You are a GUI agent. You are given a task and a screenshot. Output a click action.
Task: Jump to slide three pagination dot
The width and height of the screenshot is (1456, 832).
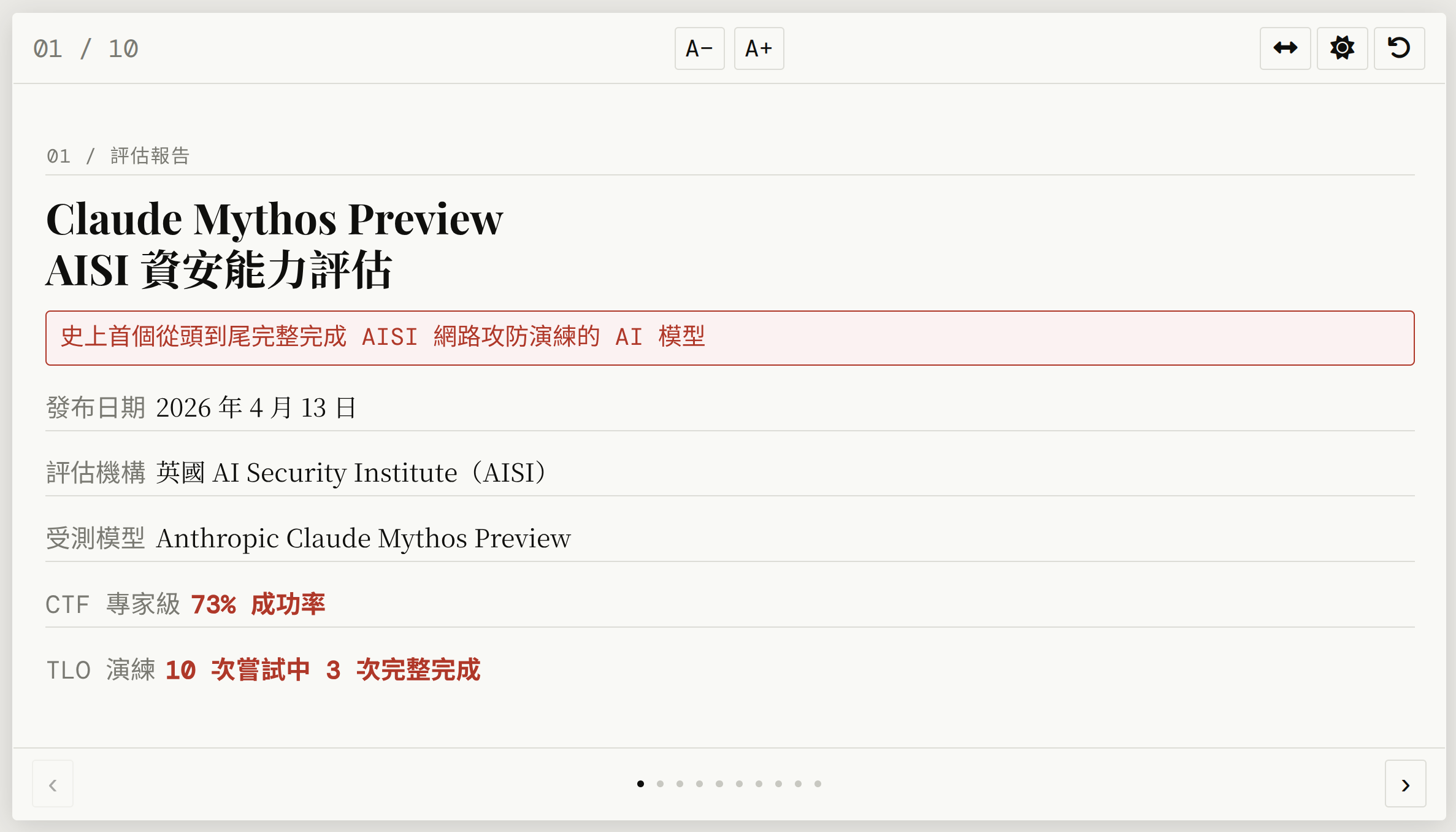pos(680,784)
